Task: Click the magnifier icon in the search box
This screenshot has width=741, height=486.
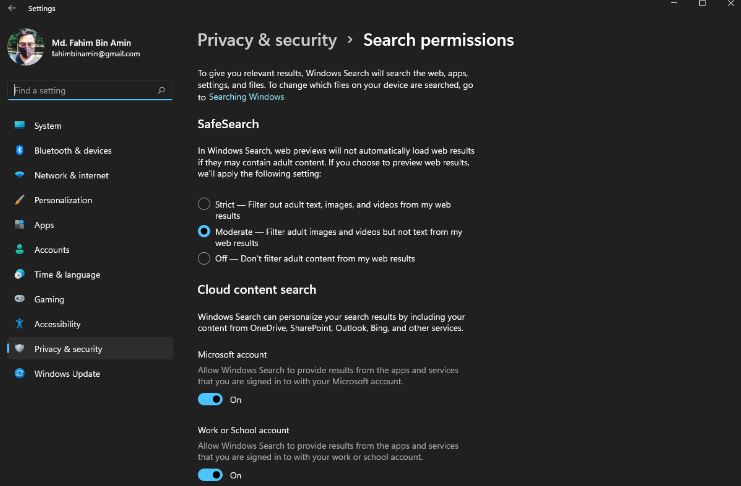Action: [162, 90]
